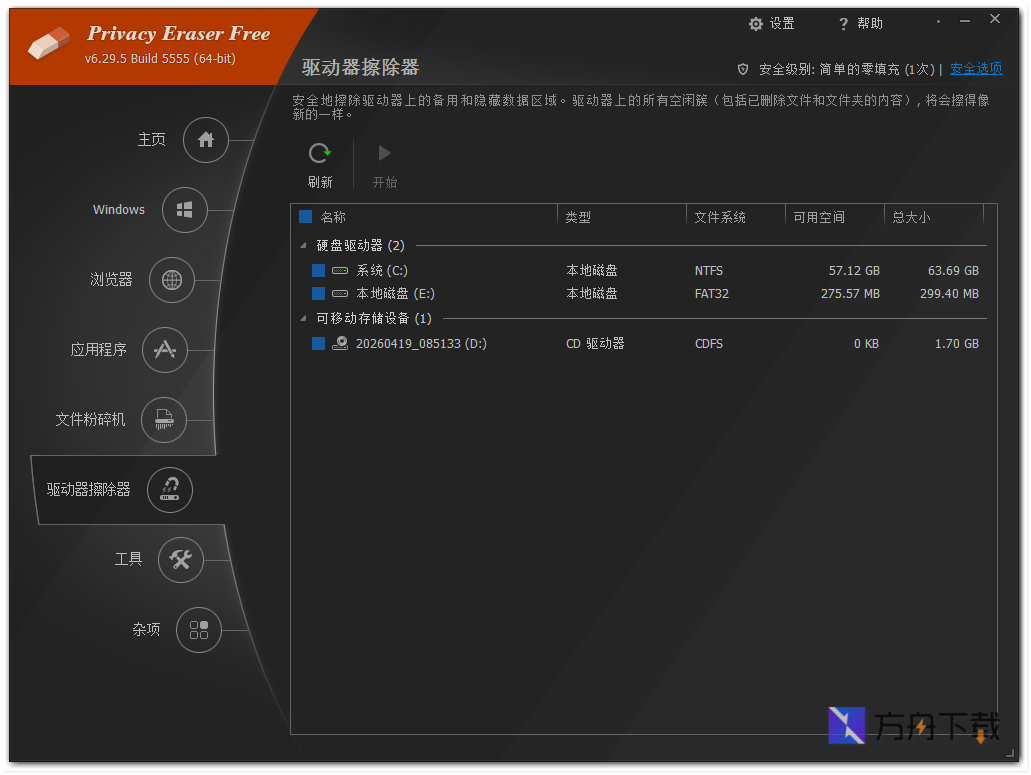Click the drive icon beside 系统 (C:)
1031x775 pixels.
click(x=340, y=270)
